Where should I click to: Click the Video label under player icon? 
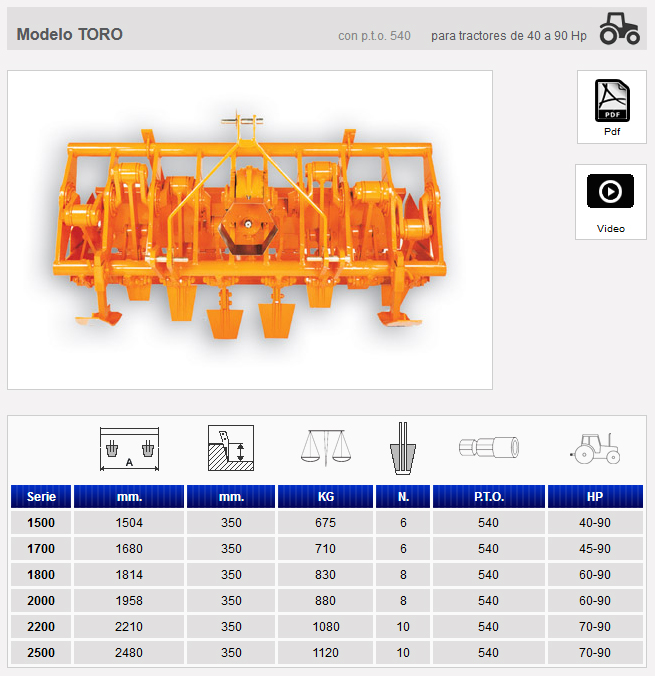[x=611, y=228]
